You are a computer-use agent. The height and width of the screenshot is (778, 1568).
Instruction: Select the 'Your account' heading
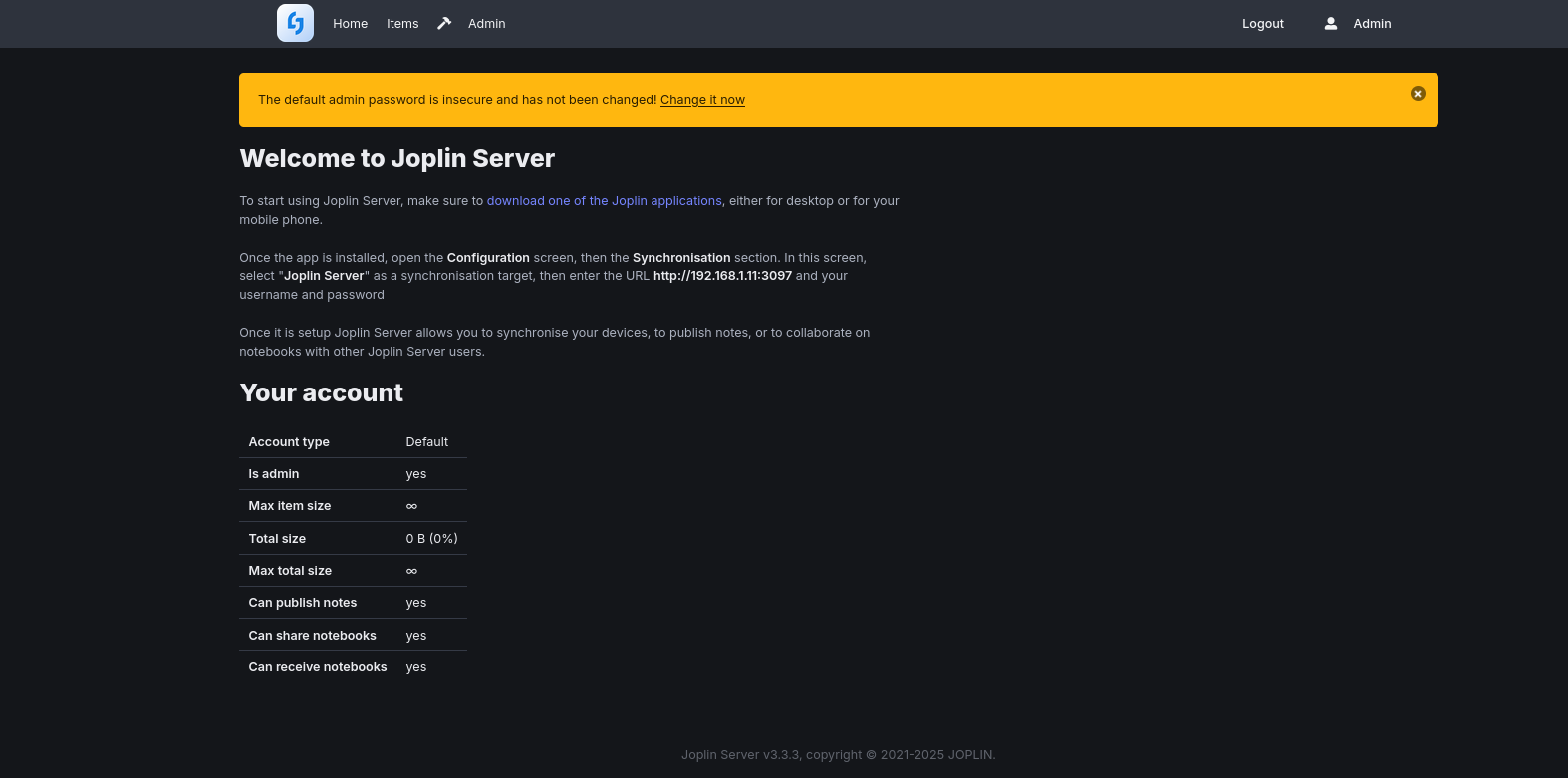coord(321,392)
